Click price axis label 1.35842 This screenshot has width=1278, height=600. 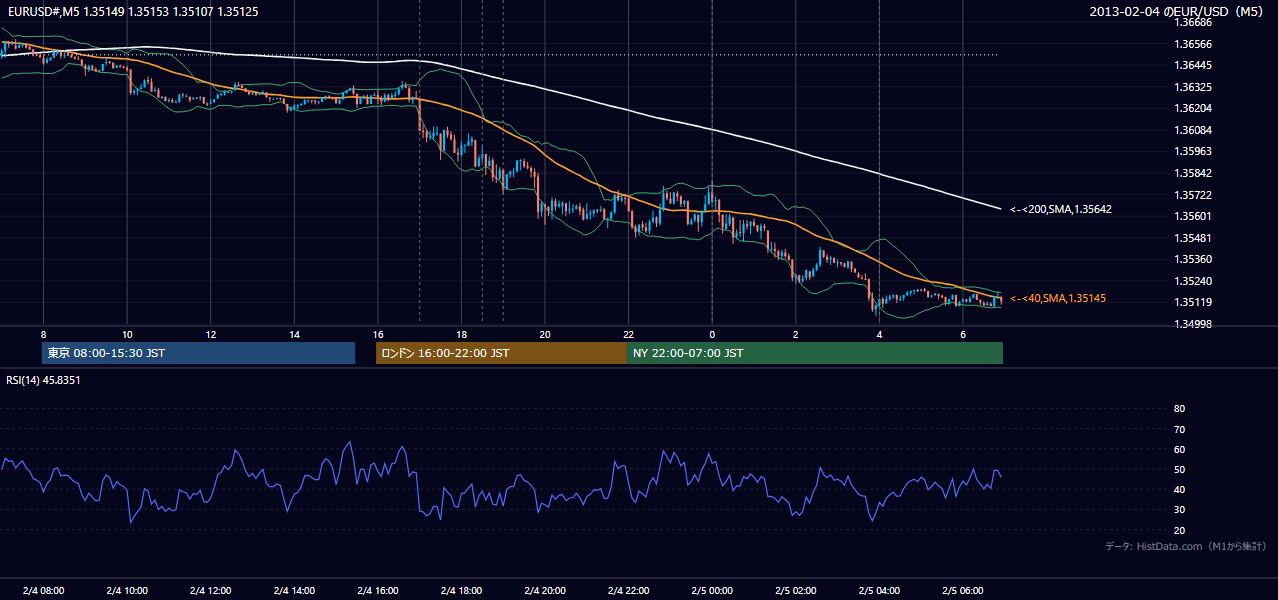[x=1194, y=173]
